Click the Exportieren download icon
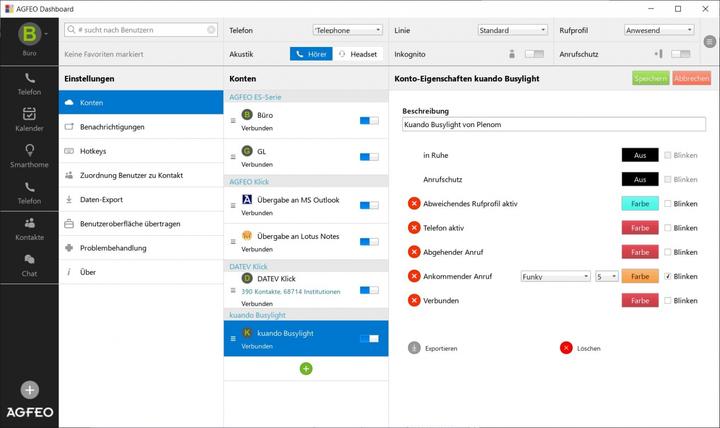 coord(414,348)
